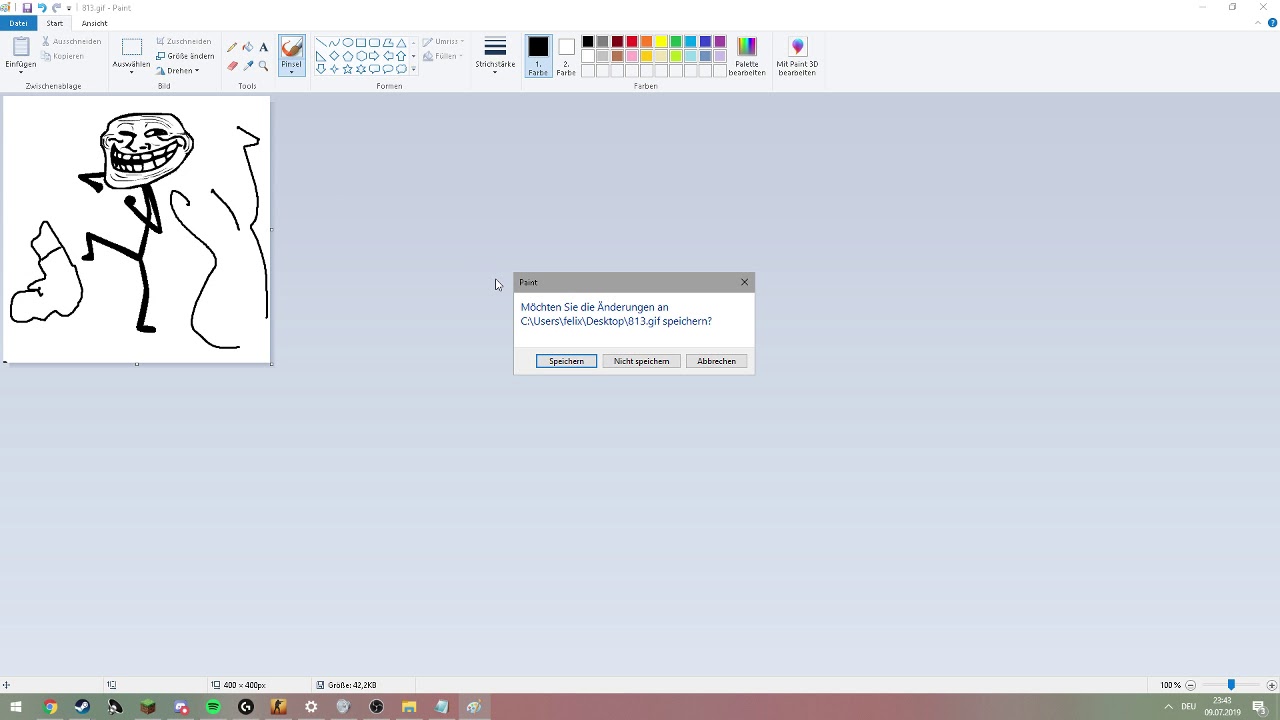Show hidden system tray icons

click(1168, 707)
